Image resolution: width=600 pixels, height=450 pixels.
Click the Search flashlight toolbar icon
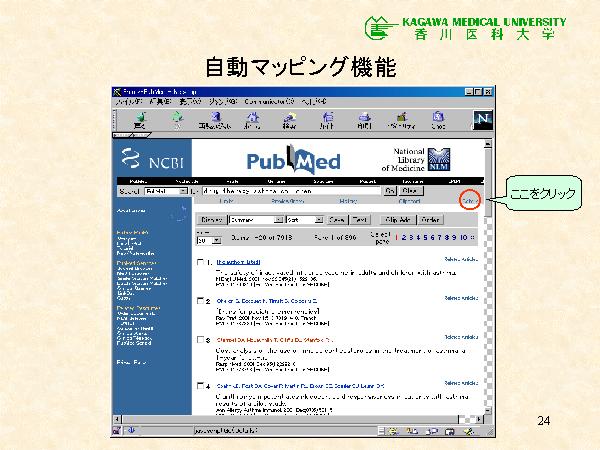pos(289,120)
